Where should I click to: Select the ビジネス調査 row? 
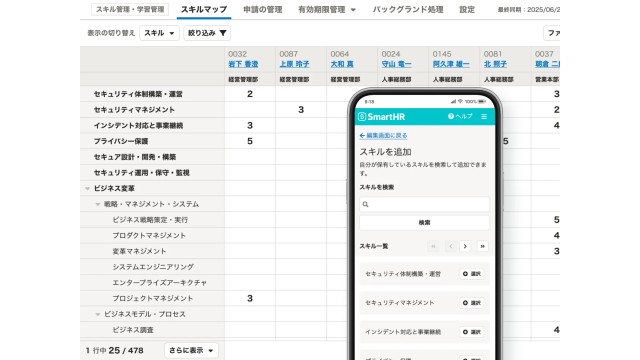click(x=133, y=330)
